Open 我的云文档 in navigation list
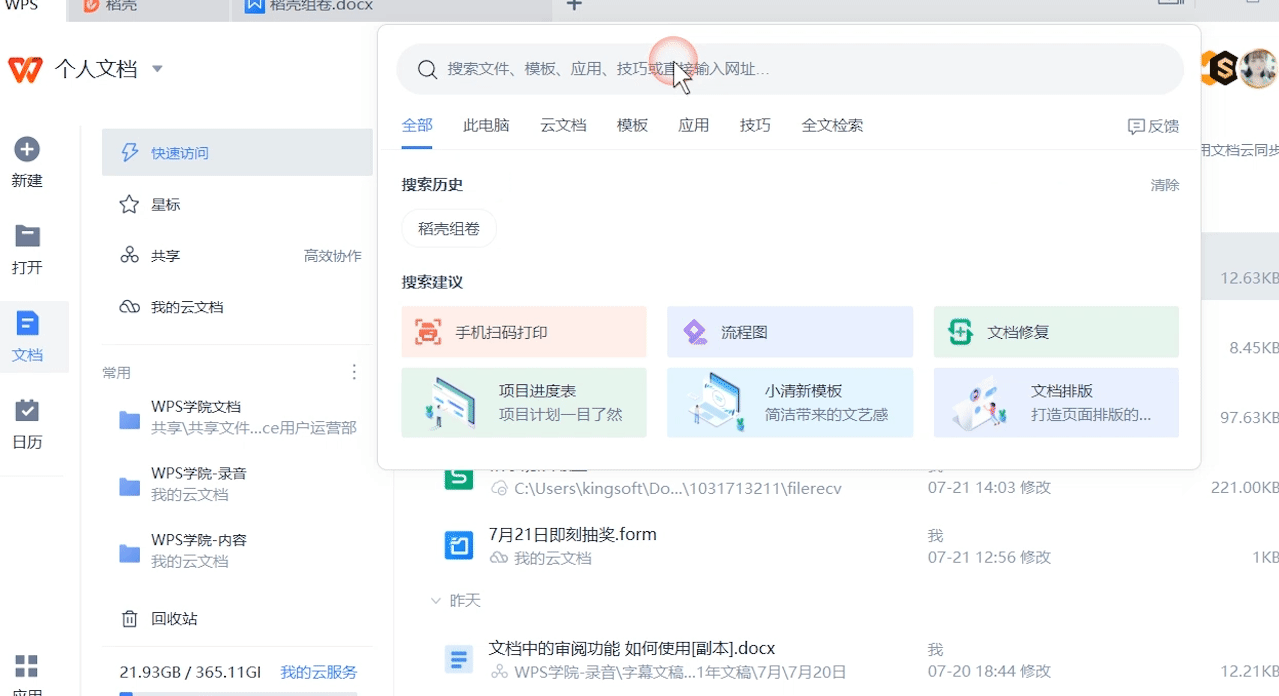This screenshot has width=1279, height=696. pyautogui.click(x=237, y=307)
